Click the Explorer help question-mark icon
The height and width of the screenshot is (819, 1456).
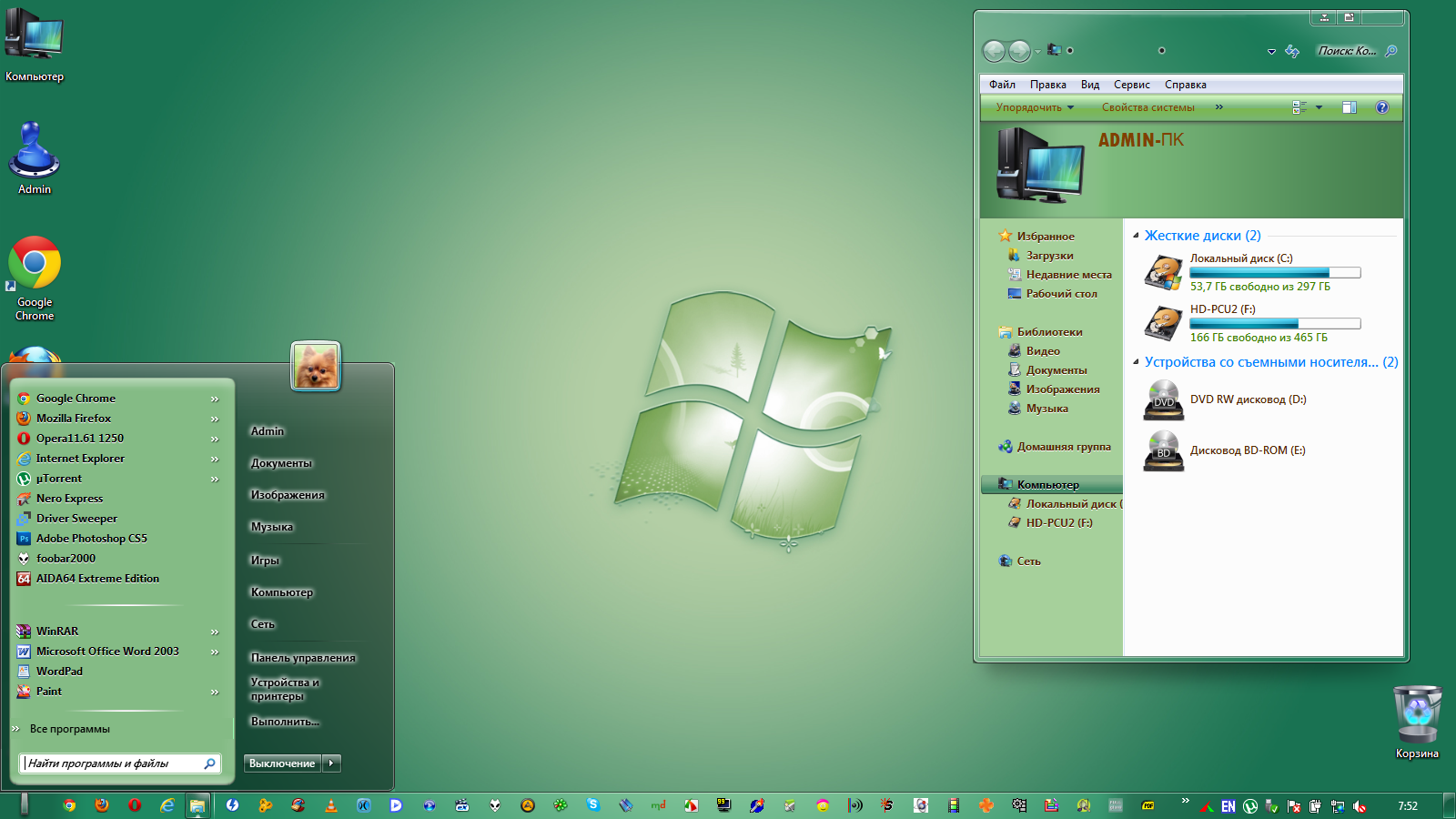pyautogui.click(x=1381, y=107)
